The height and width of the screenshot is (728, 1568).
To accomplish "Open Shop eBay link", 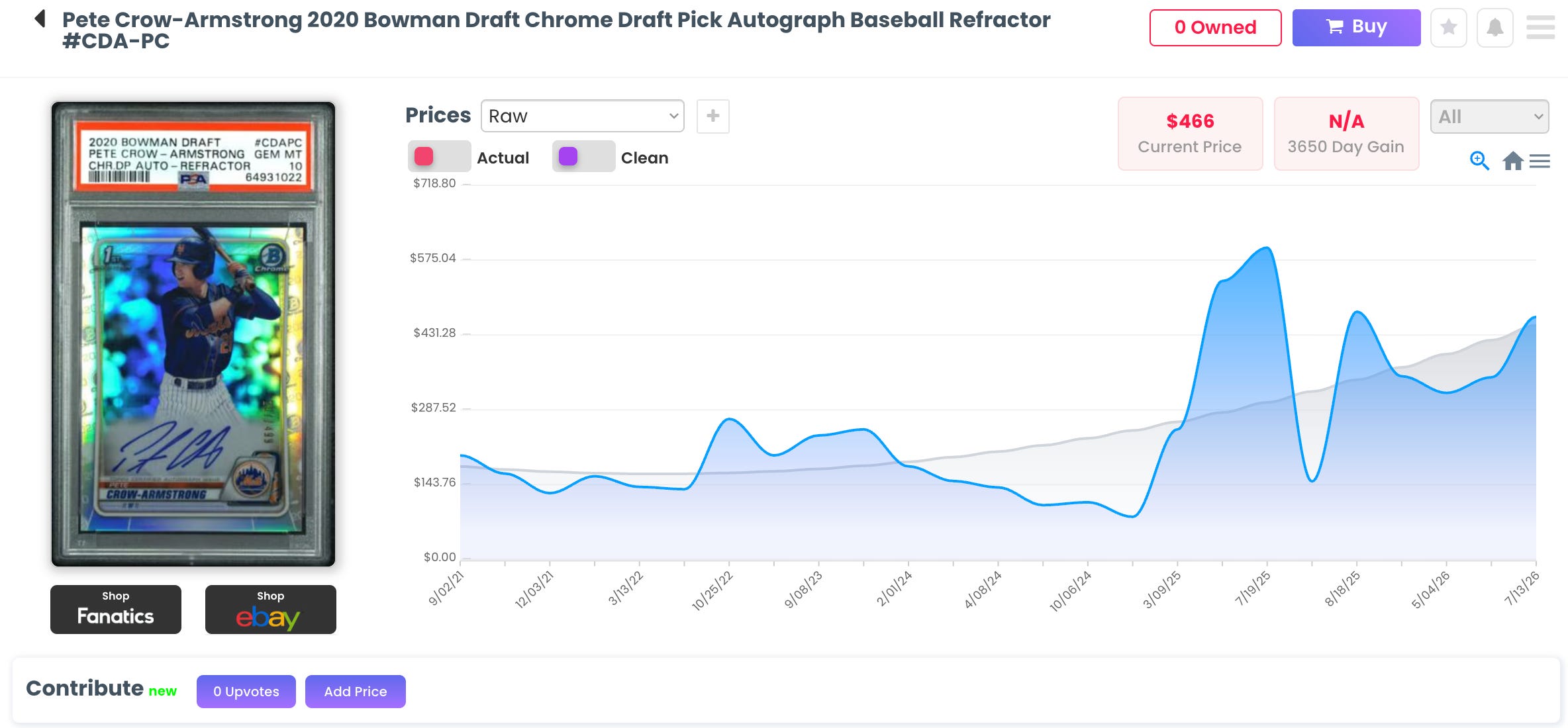I will 271,610.
